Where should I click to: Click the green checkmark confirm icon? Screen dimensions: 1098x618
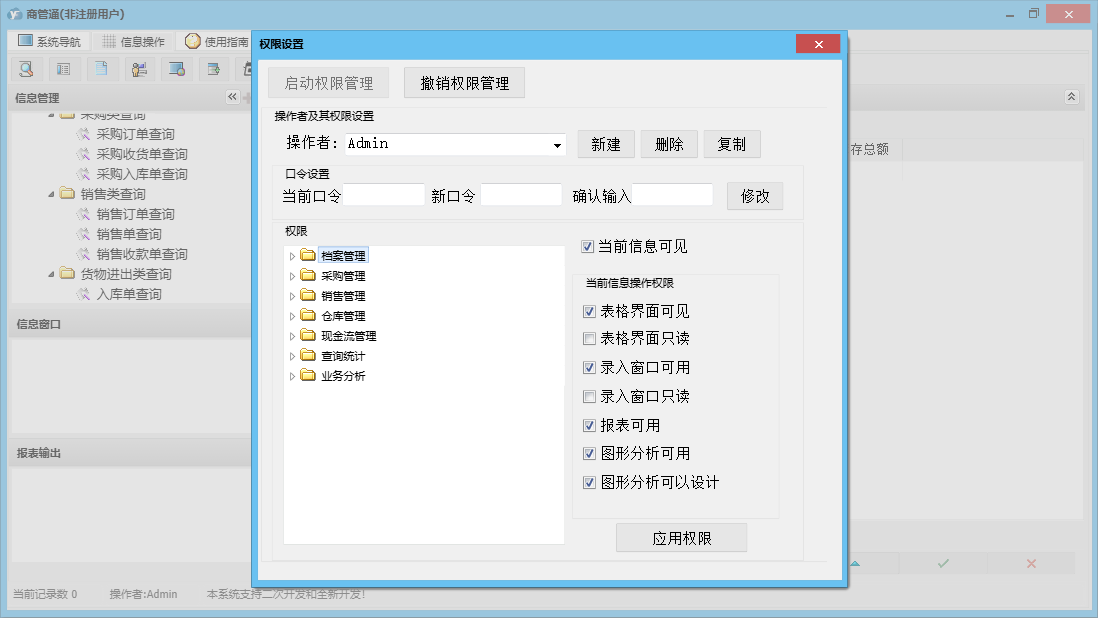[x=943, y=563]
